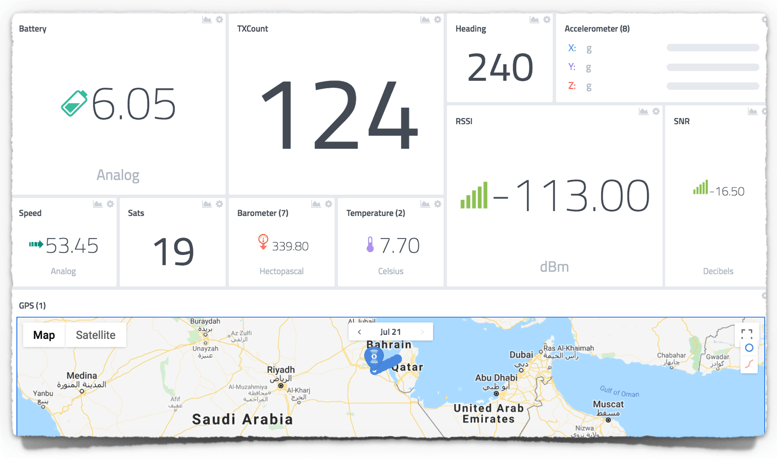The image size is (777, 460).
Task: View the SNR widget chart icon
Action: pos(752,112)
